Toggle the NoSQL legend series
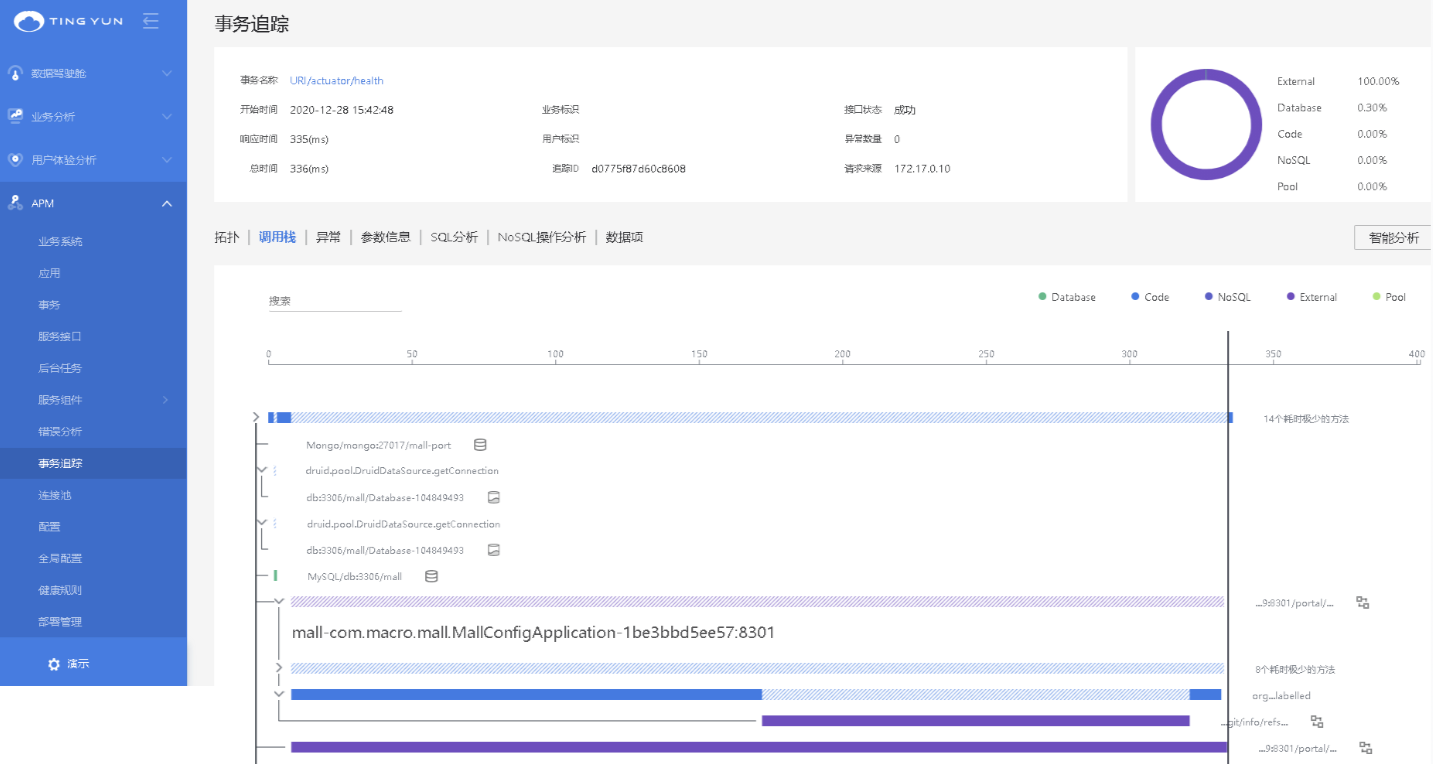The image size is (1433, 764). tap(1228, 297)
